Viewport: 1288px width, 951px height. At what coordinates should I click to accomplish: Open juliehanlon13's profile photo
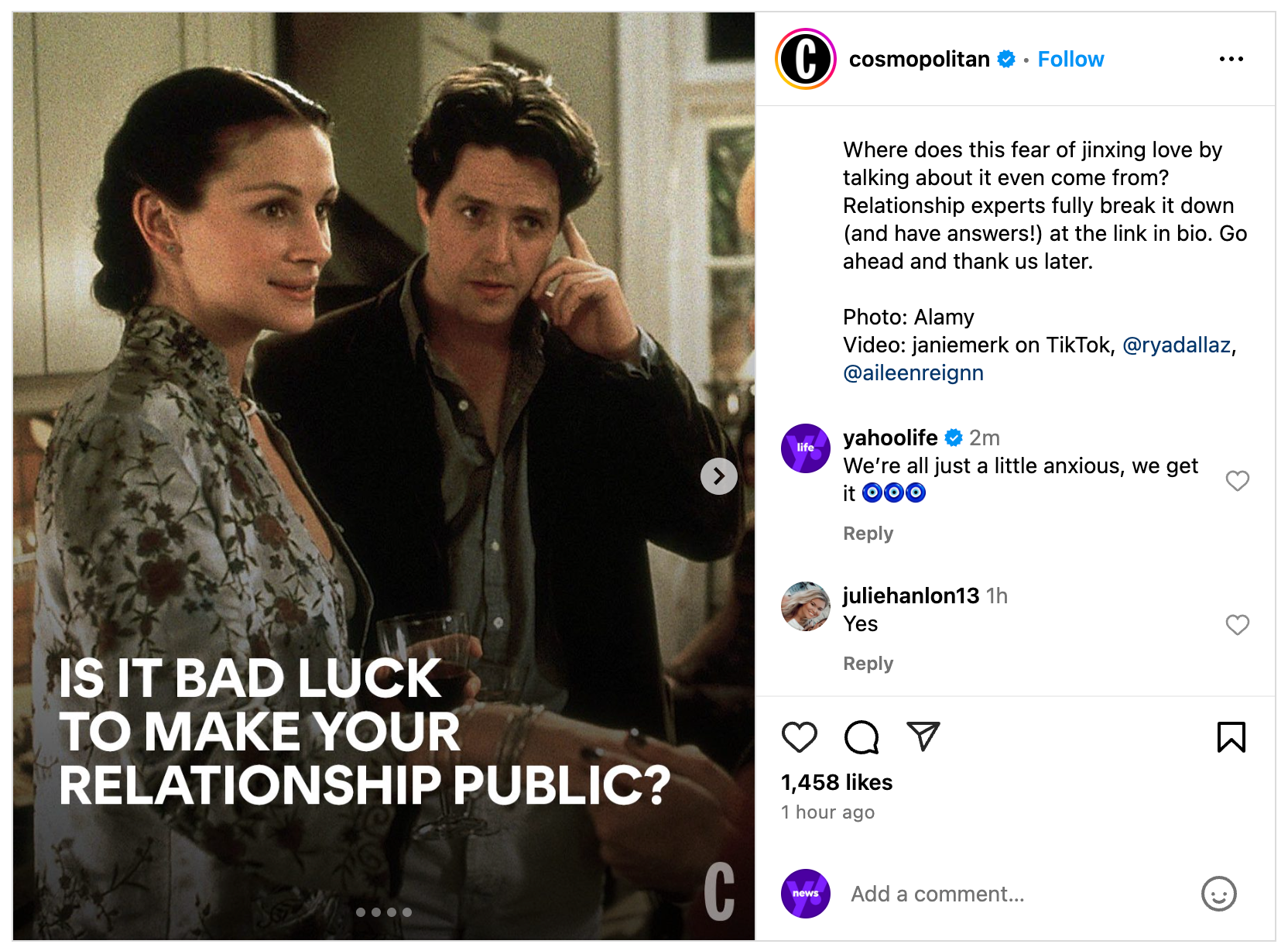pos(805,606)
